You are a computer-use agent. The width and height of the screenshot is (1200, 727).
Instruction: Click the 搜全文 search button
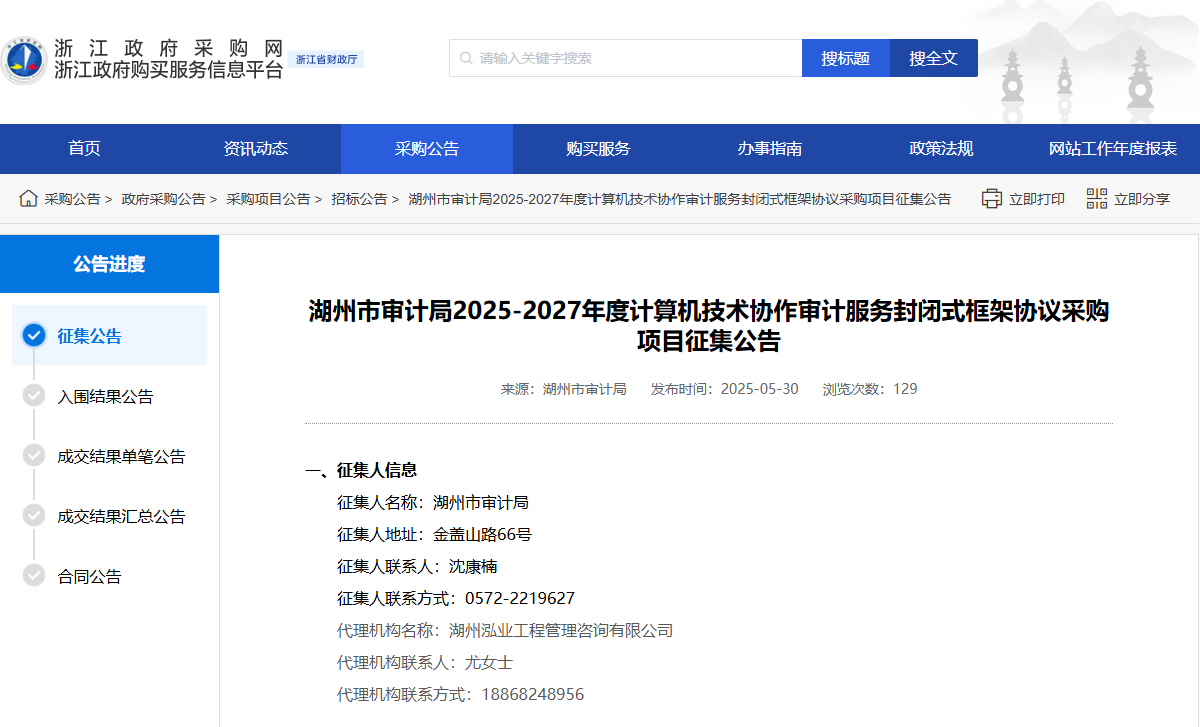[933, 57]
